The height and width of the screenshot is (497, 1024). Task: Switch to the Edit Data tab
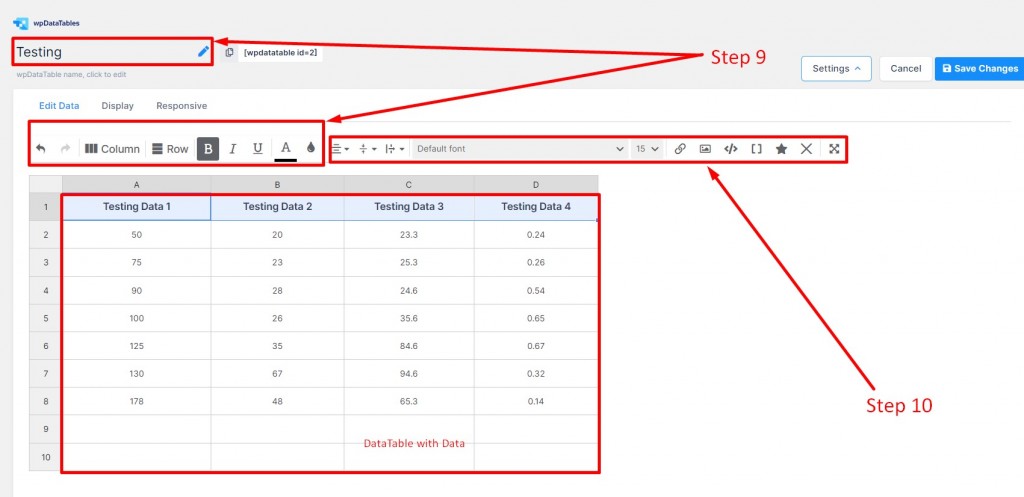click(x=59, y=105)
